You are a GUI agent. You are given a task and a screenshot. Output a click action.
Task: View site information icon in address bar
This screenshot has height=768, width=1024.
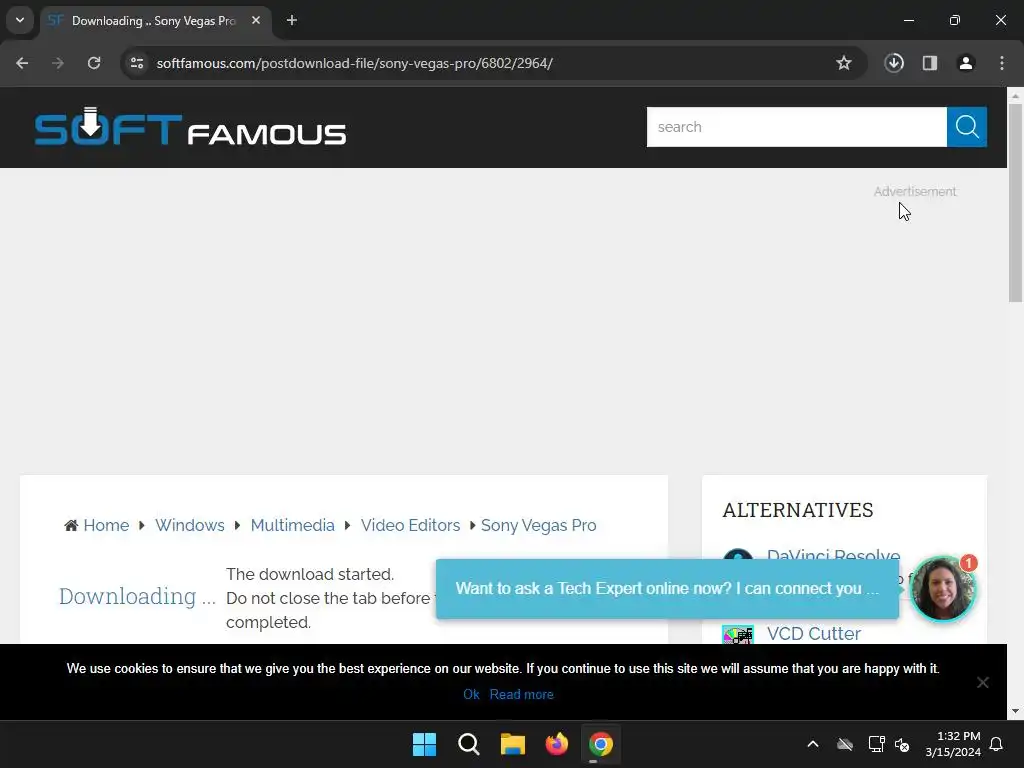tap(137, 63)
